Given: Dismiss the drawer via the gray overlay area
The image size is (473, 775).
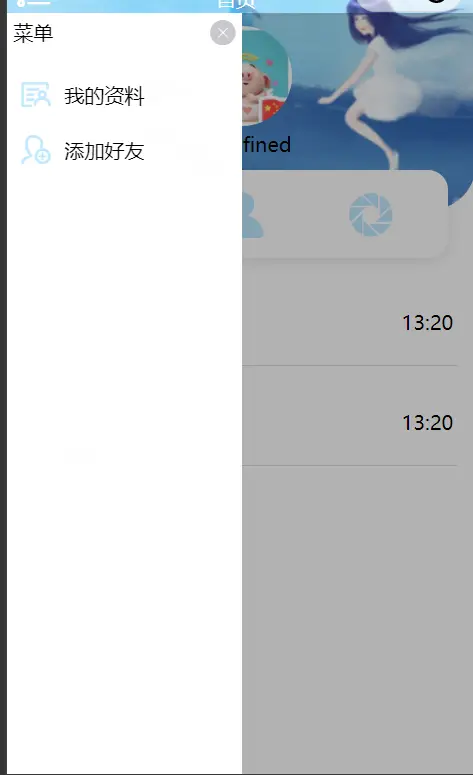Looking at the screenshot, I should (357, 618).
